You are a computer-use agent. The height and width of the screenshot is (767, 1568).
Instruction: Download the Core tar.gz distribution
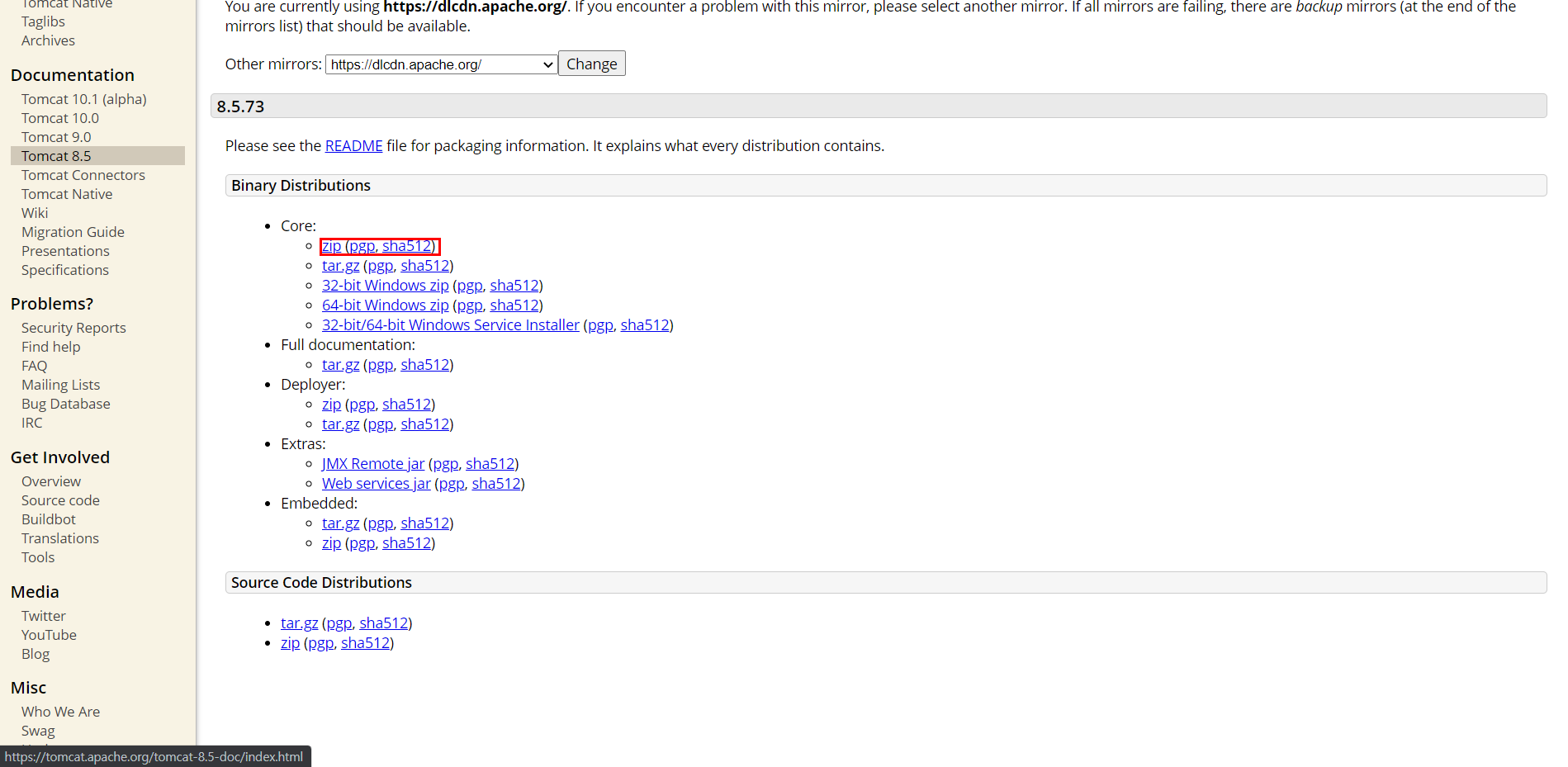340,266
